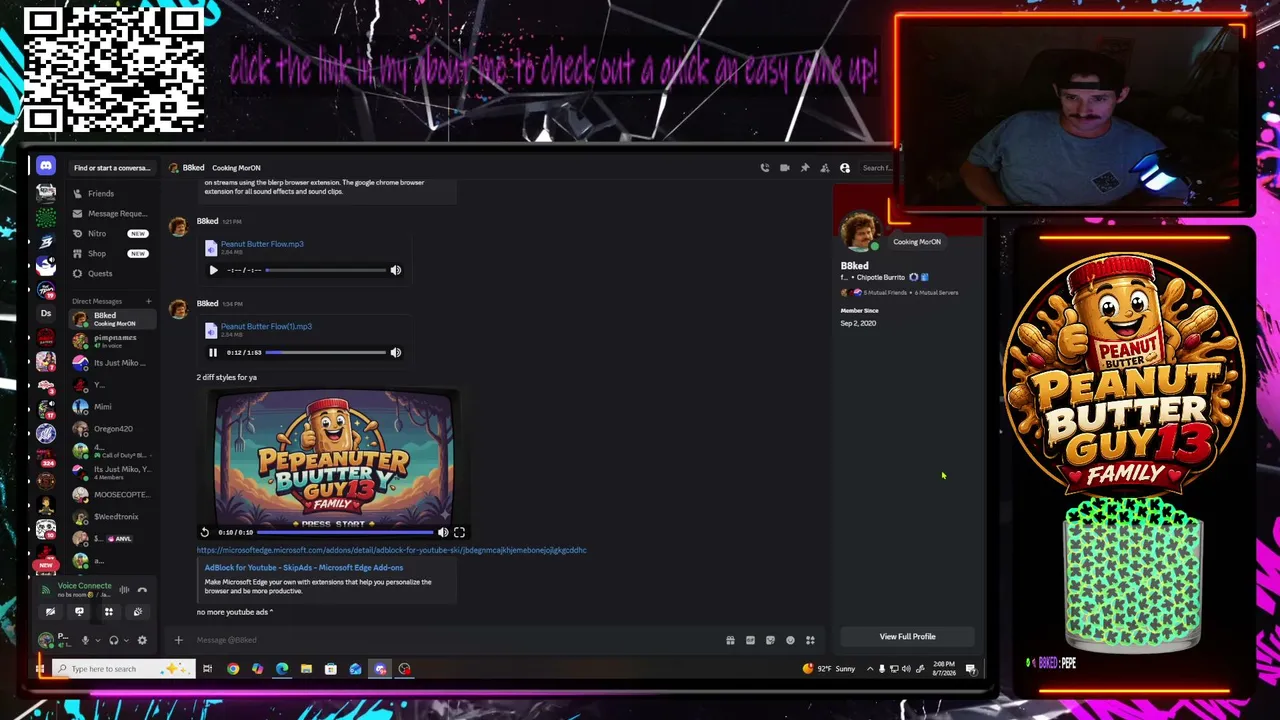Pause Peanut Butter Flow(1).mp3 audio
The height and width of the screenshot is (720, 1280).
[x=213, y=352]
